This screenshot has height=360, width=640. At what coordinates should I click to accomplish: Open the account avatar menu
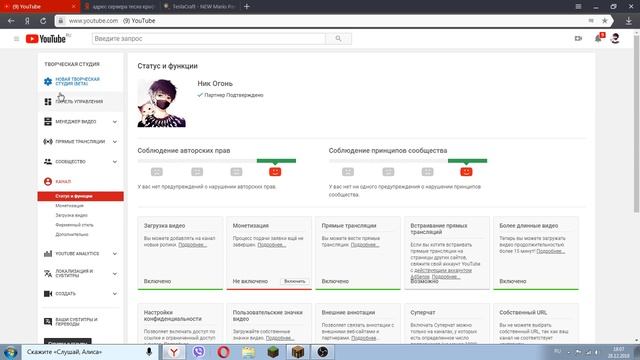coord(615,38)
